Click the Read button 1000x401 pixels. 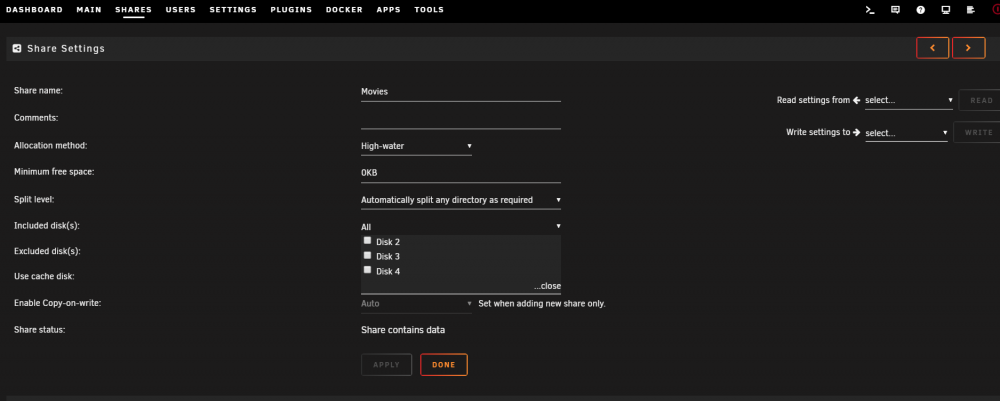point(981,100)
